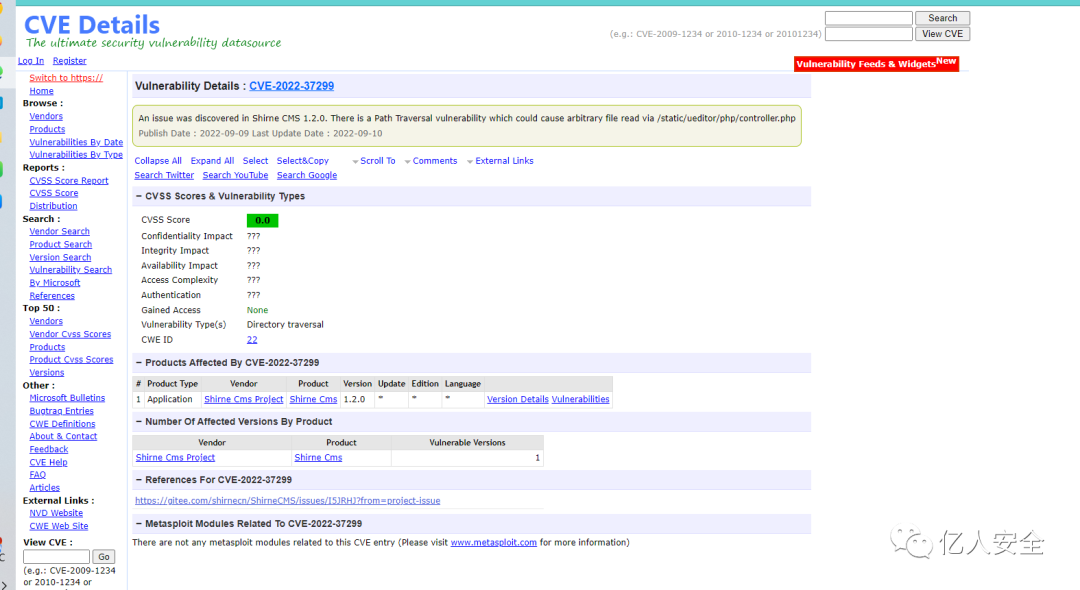This screenshot has height=590, width=1080.
Task: Open Vulnerability Feeds & Widgets banner
Action: [876, 63]
